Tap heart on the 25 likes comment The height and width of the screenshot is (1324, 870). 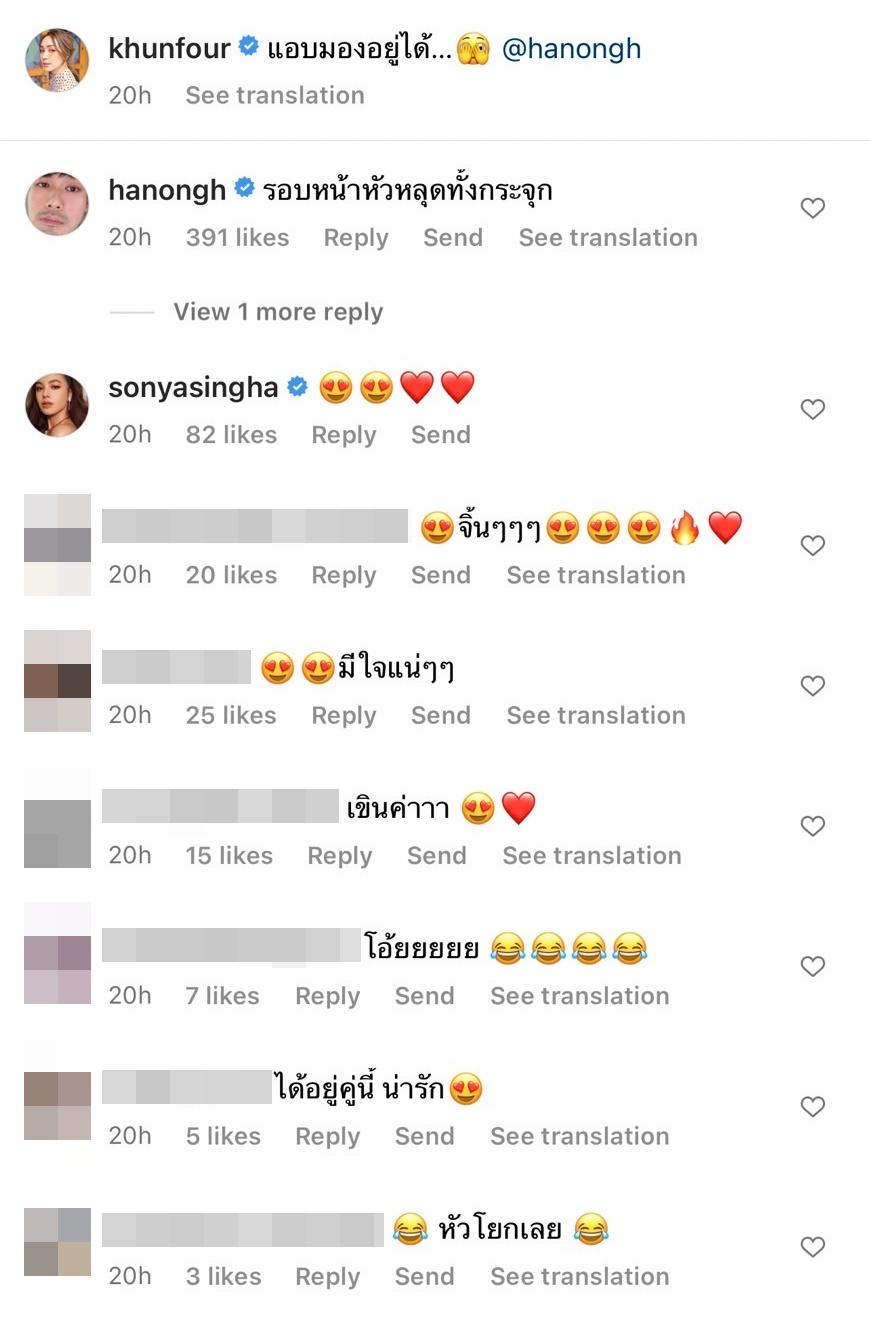coord(813,686)
